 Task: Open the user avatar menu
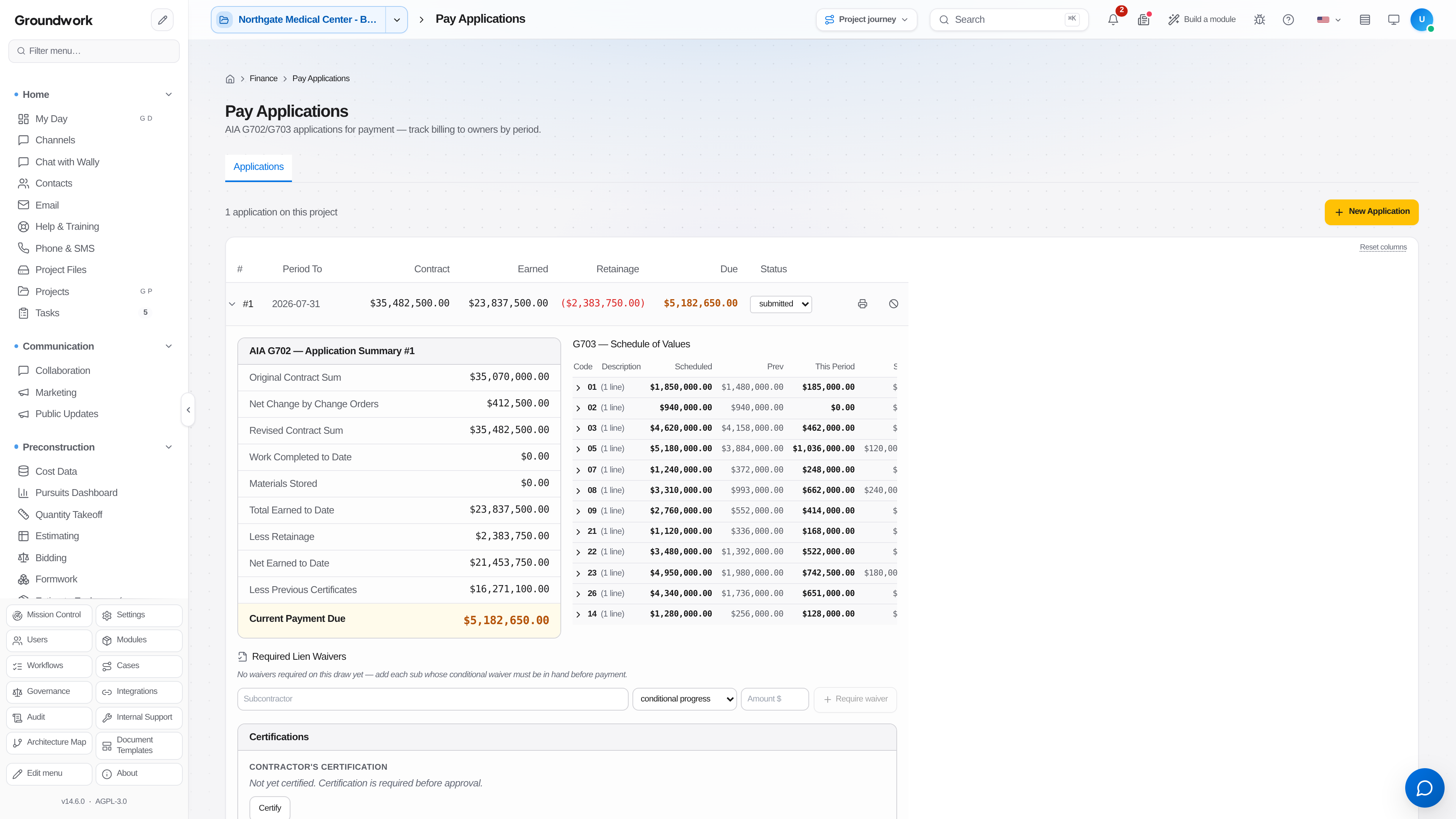click(x=1421, y=20)
